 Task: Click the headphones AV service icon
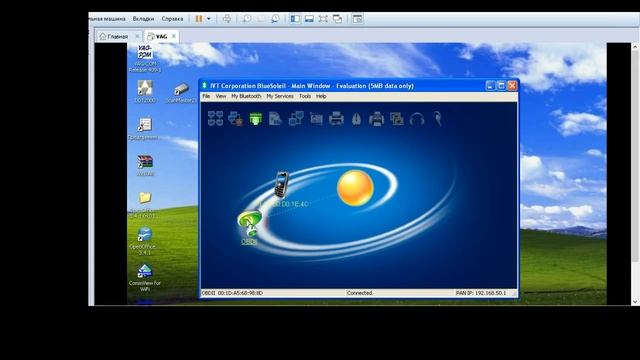pos(417,119)
